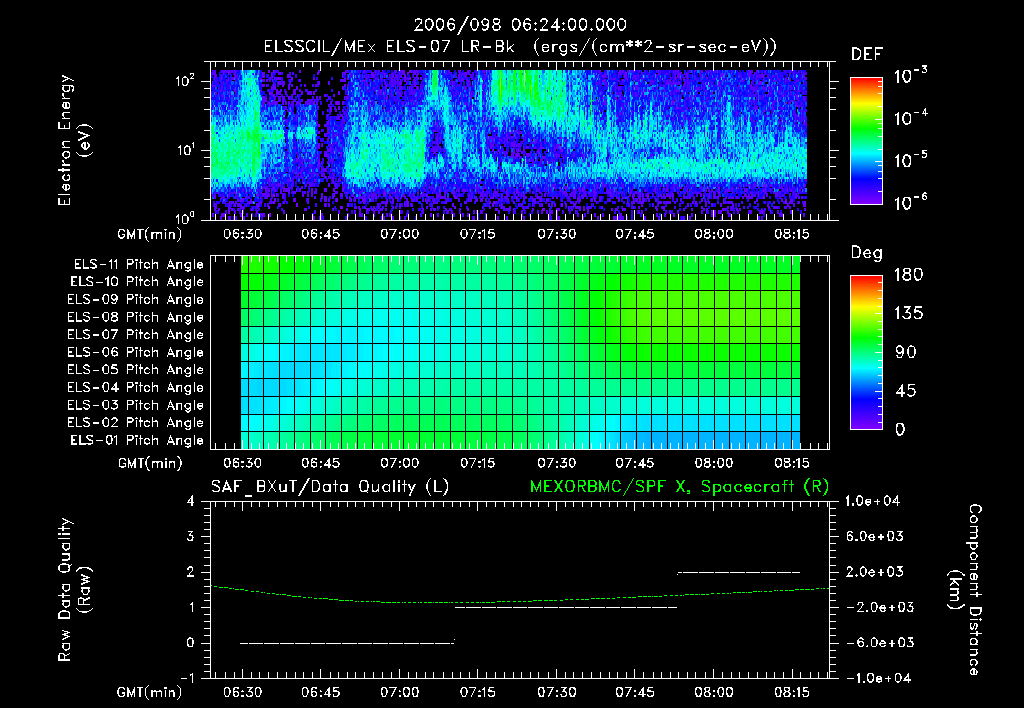This screenshot has height=708, width=1024.
Task: Pick the DEF rainbow colorbar
Action: tap(867, 141)
